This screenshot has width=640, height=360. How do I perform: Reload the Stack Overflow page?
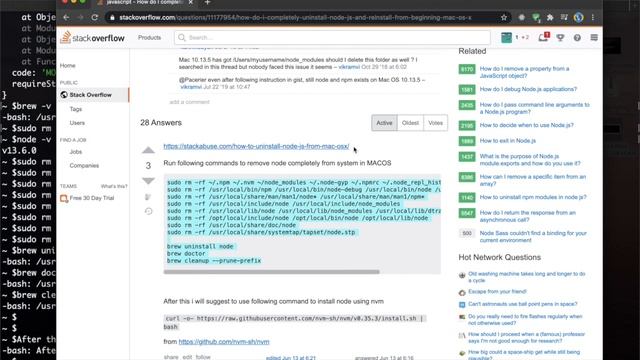pos(95,18)
